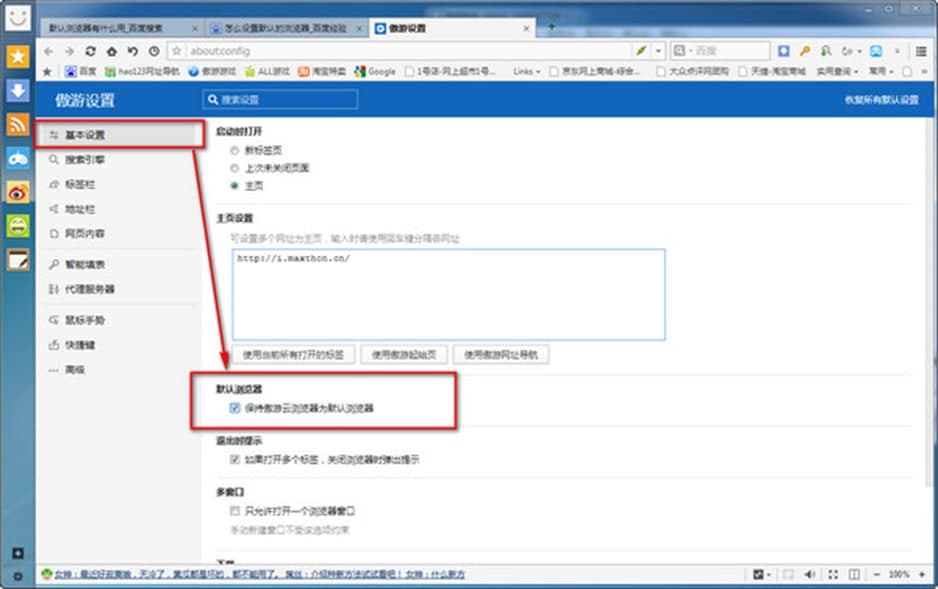
Task: Open the Google bookmark
Action: [375, 72]
